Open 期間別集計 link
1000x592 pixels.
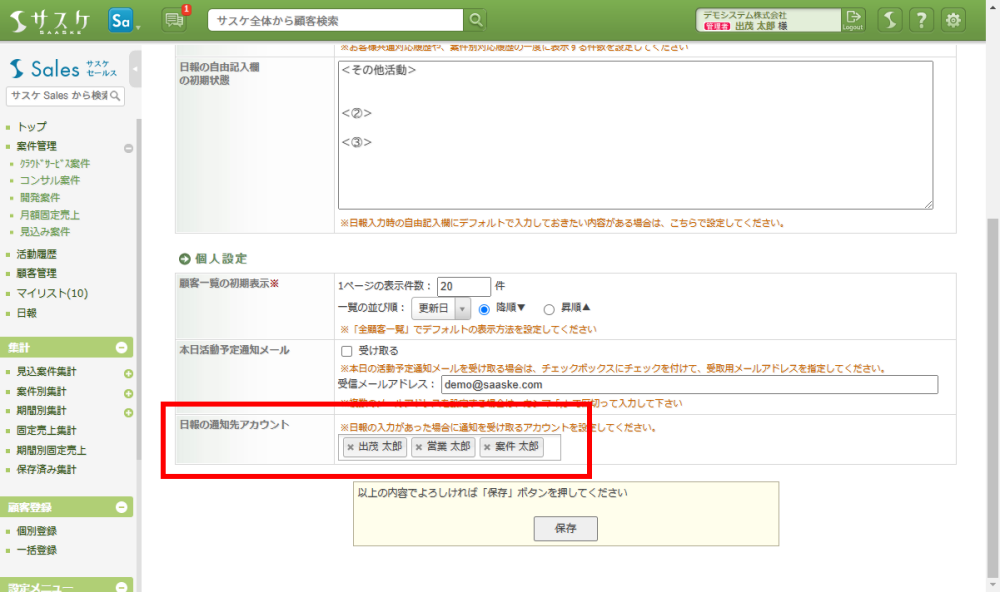pos(41,410)
